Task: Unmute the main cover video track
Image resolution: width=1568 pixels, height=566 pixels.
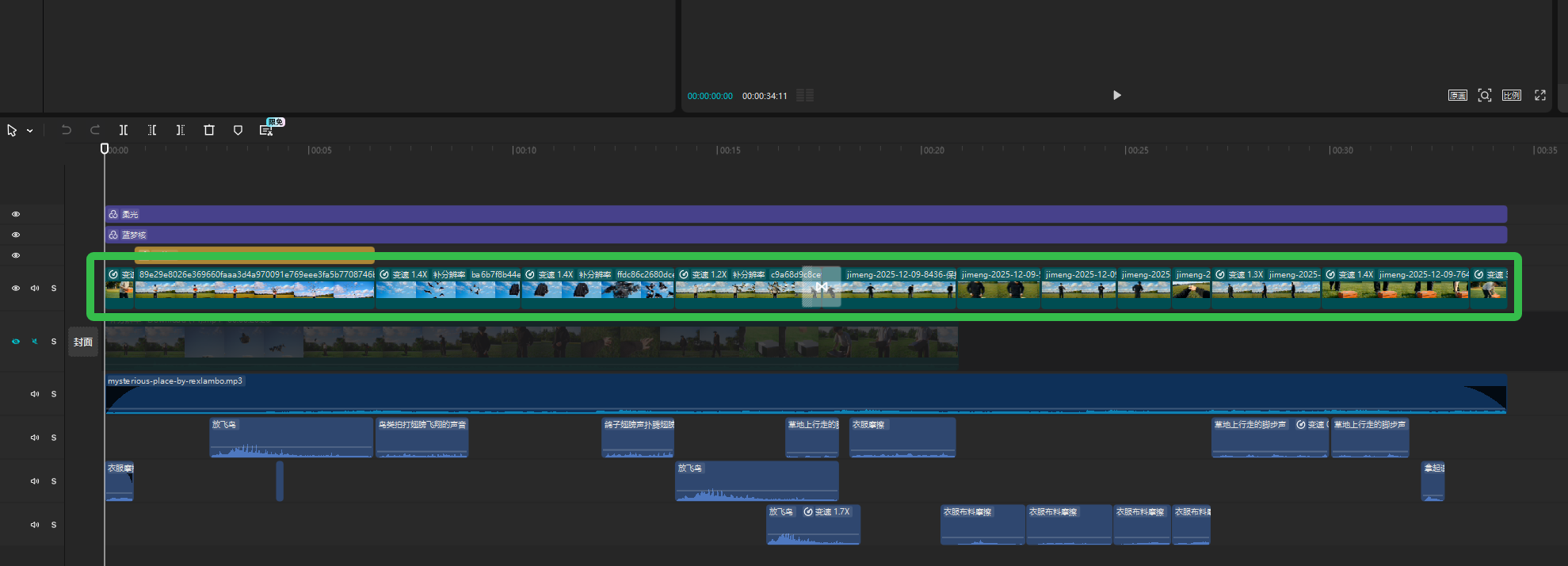Action: [35, 342]
